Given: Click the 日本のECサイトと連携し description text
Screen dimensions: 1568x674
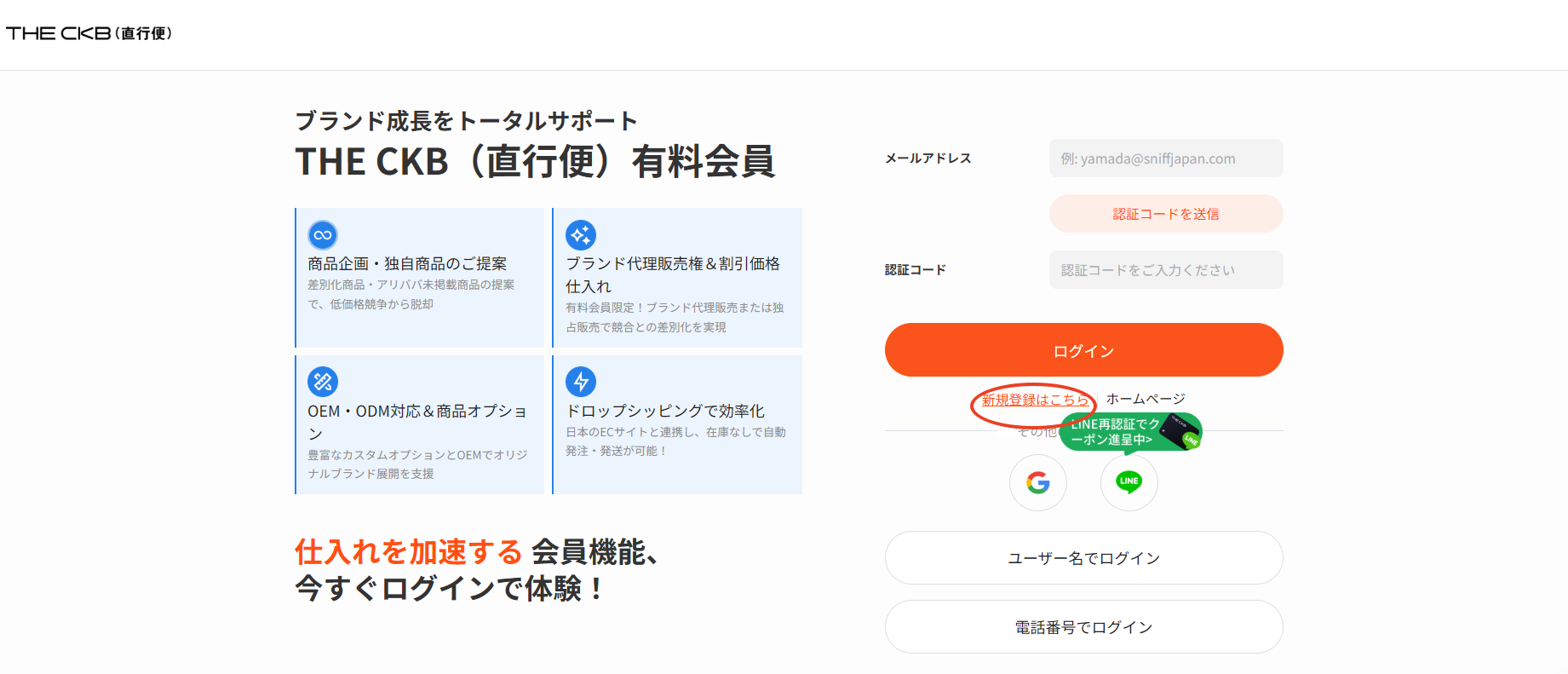Looking at the screenshot, I should (675, 441).
